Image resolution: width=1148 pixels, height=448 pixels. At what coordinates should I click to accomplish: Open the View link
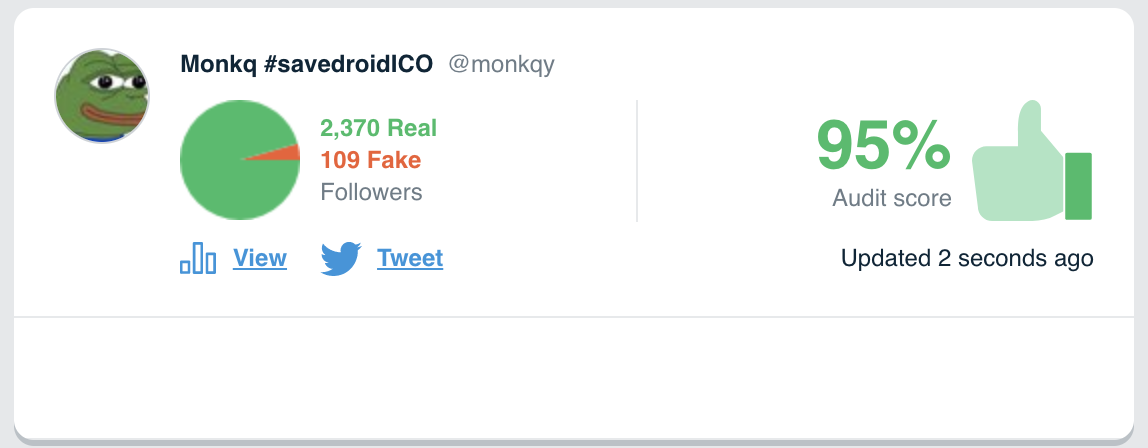tap(260, 258)
